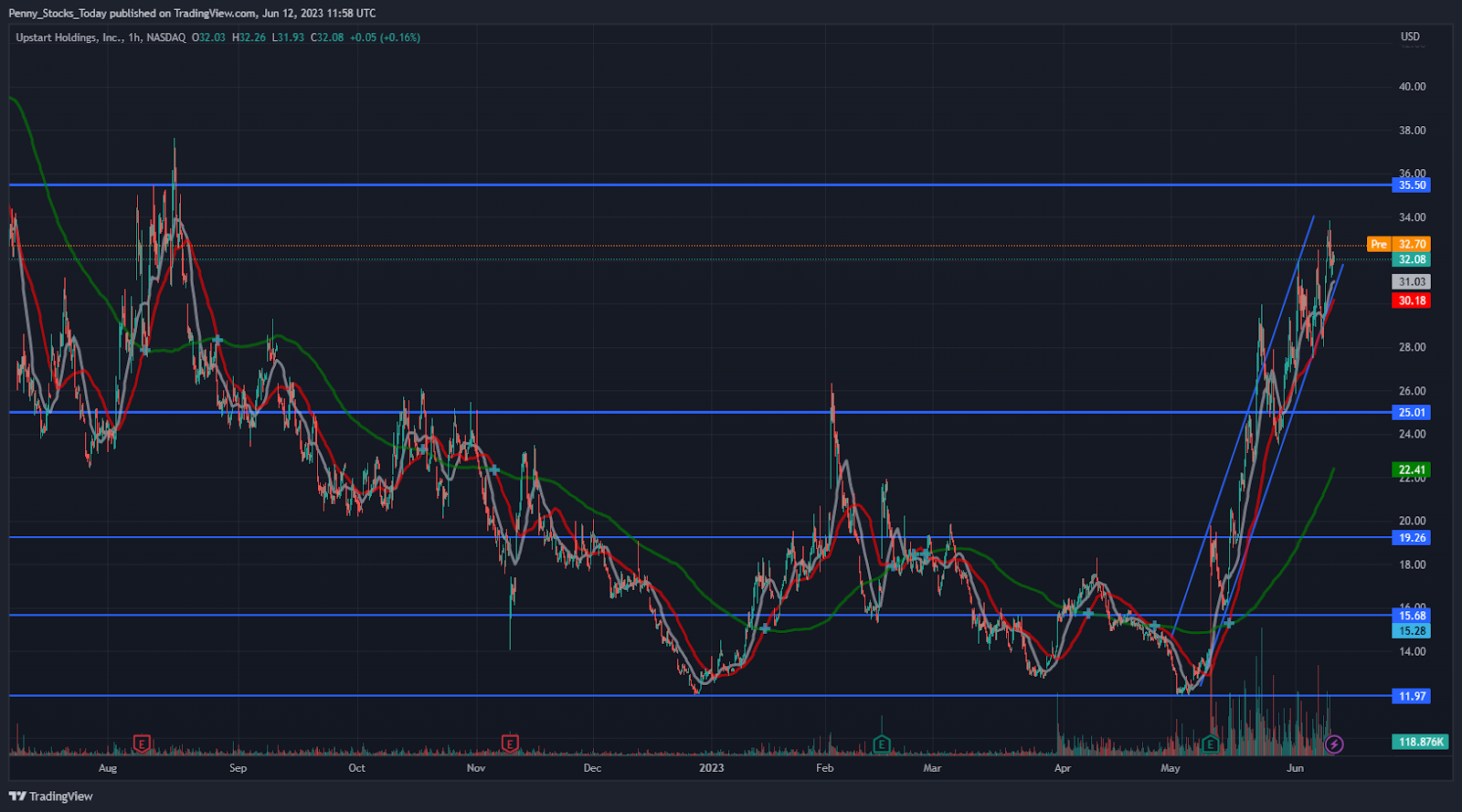Click the Feb label on time axis
This screenshot has height=812, width=1462.
(x=825, y=768)
